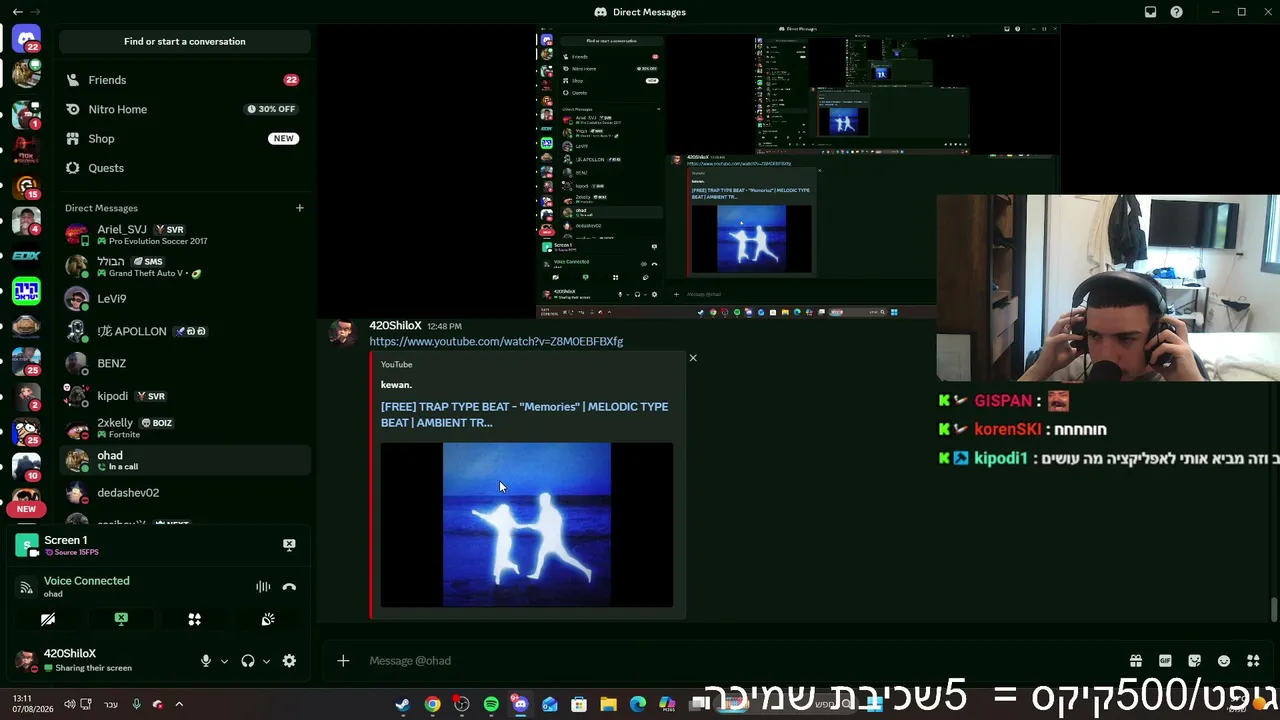This screenshot has height=720, width=1280.
Task: Open the GIF picker
Action: (x=1165, y=661)
